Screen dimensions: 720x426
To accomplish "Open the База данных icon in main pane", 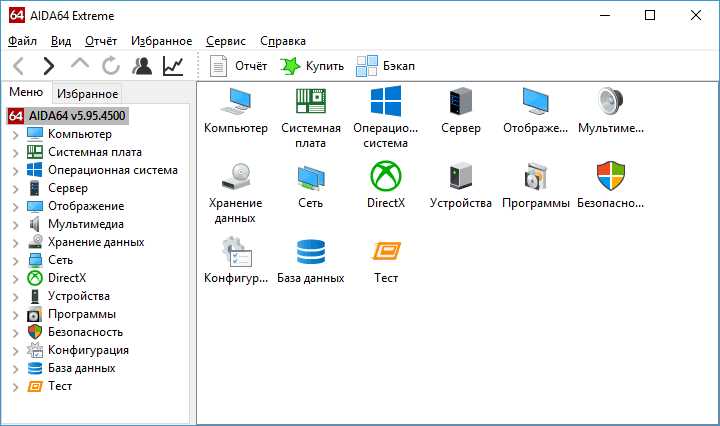I will (x=311, y=251).
